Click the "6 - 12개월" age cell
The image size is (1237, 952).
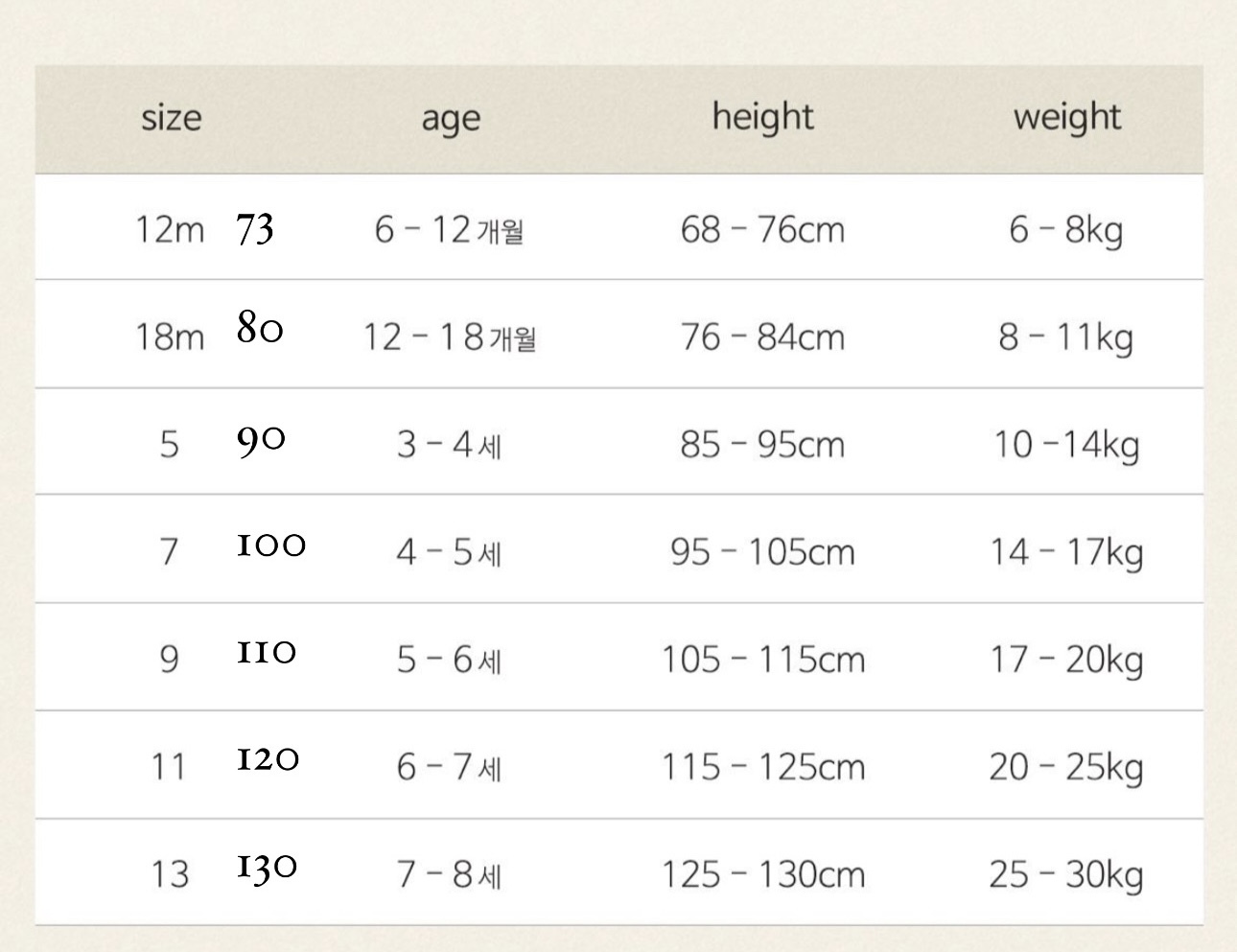[x=449, y=230]
